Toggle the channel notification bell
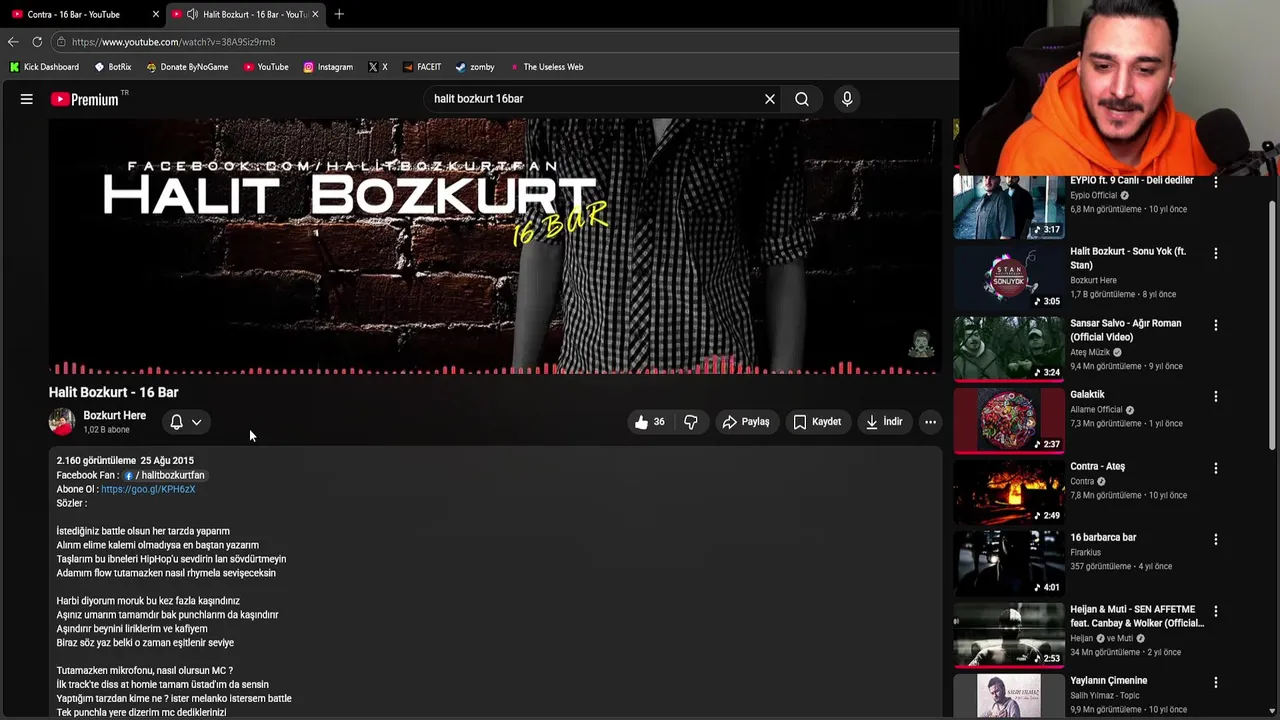This screenshot has height=720, width=1280. [176, 422]
